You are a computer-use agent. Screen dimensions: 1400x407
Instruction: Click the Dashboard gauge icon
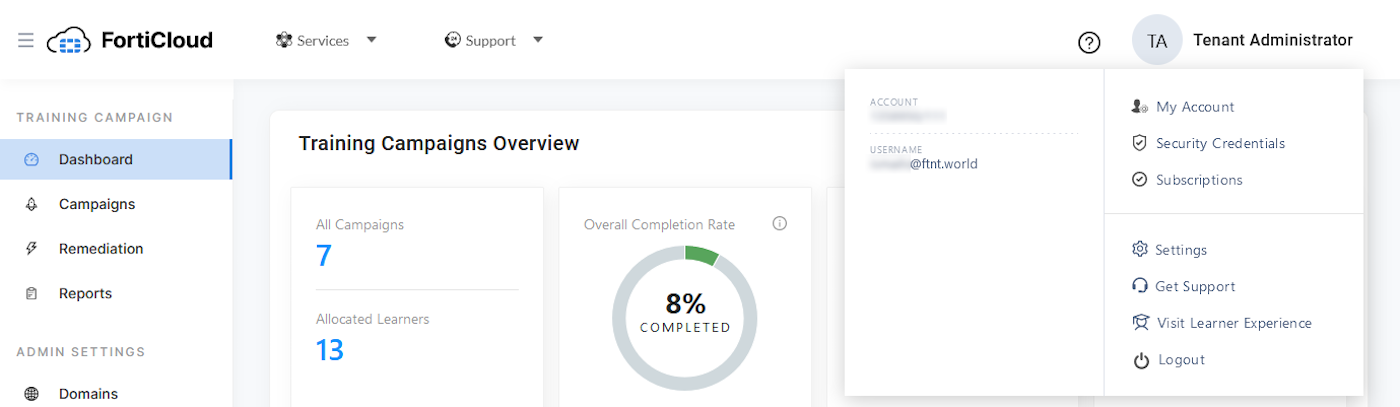(x=31, y=159)
